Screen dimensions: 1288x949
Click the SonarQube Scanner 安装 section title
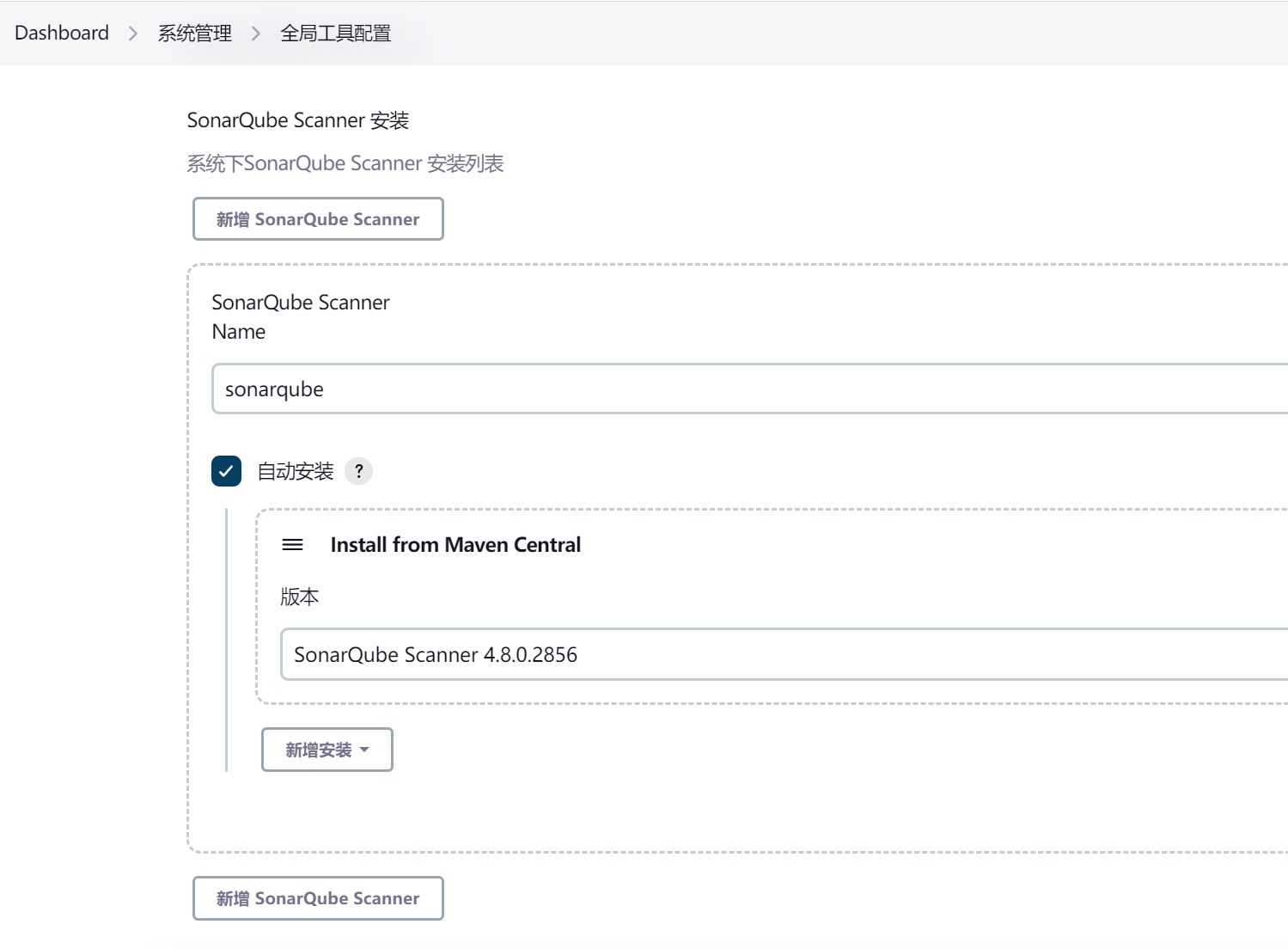pos(298,120)
